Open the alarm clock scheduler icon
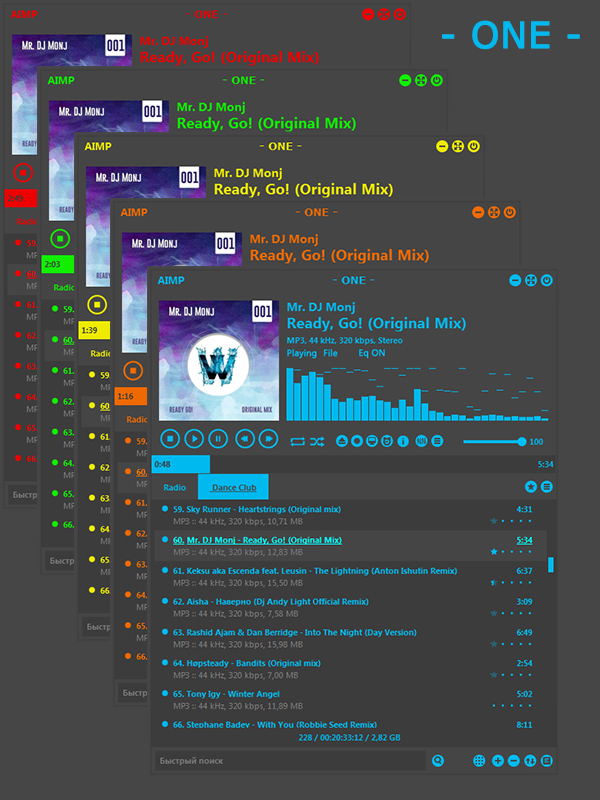 (x=387, y=441)
